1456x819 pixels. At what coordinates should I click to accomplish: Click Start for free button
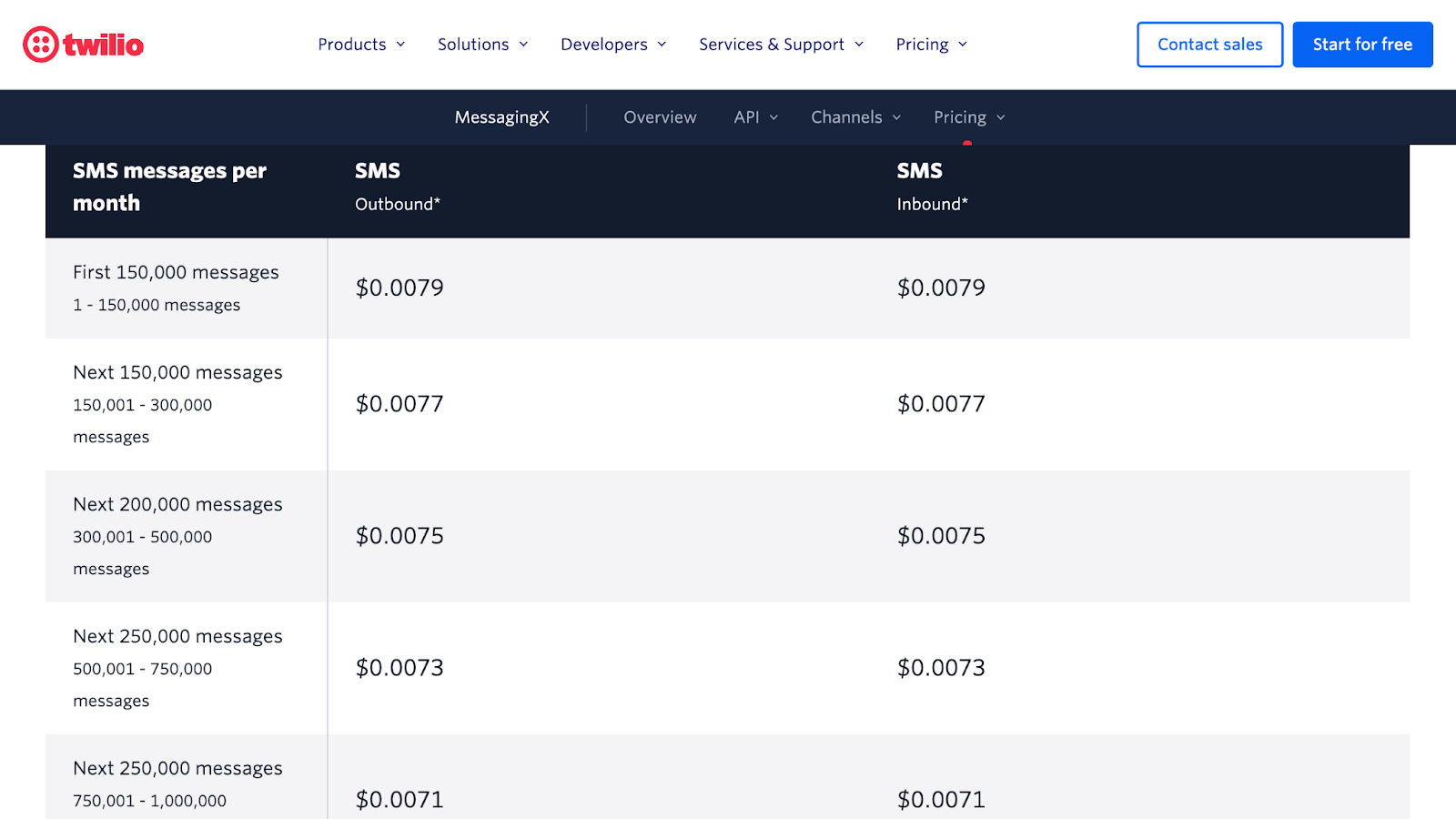coord(1362,45)
